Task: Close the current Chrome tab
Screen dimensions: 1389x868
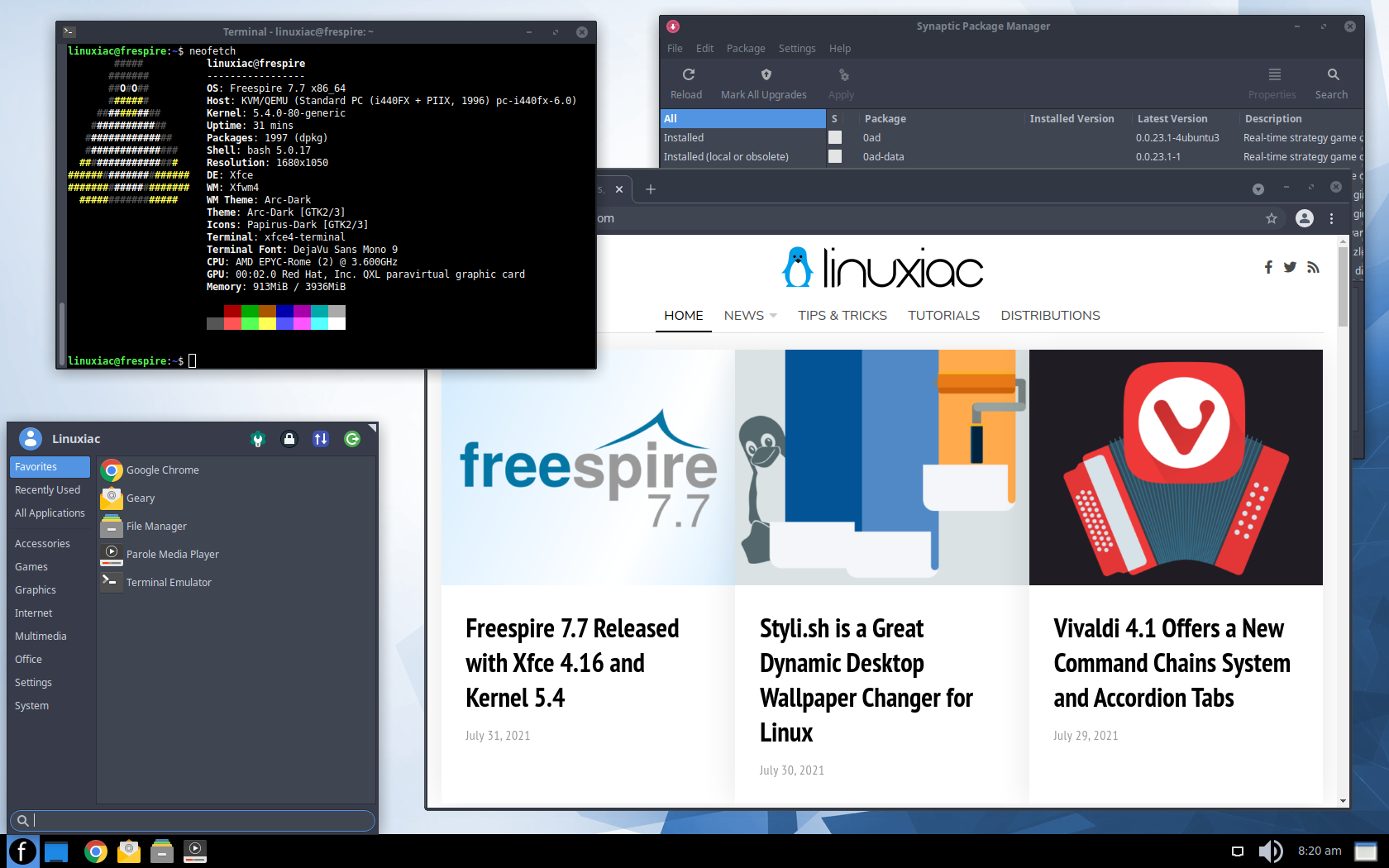Action: pos(619,189)
